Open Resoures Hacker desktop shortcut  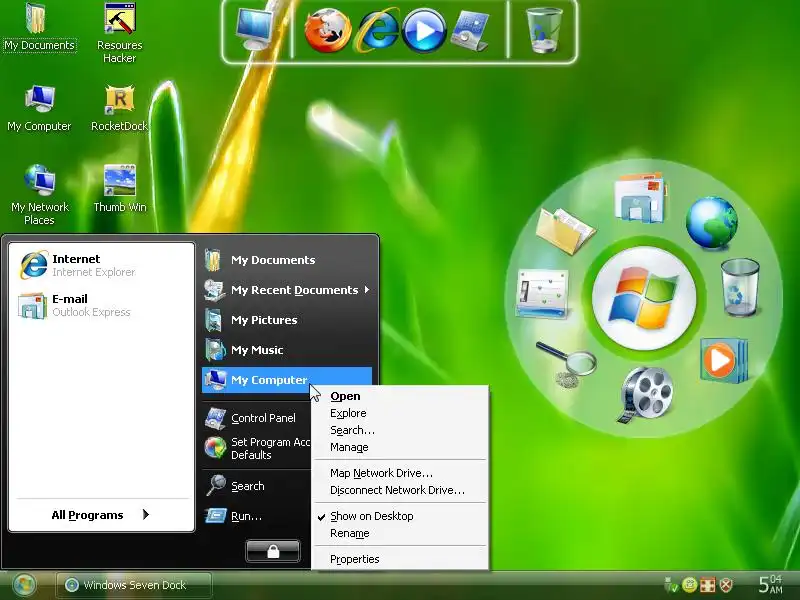pyautogui.click(x=119, y=33)
